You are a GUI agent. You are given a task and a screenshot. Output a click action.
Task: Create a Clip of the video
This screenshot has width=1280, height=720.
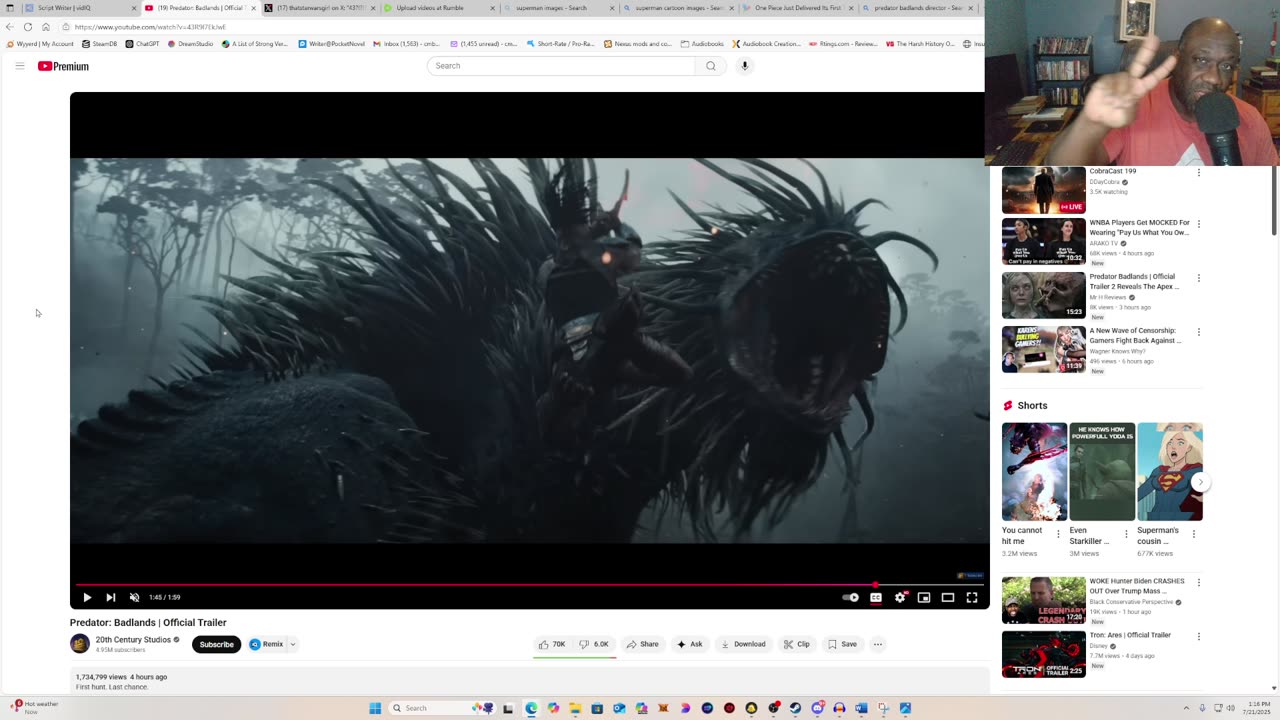[x=797, y=644]
